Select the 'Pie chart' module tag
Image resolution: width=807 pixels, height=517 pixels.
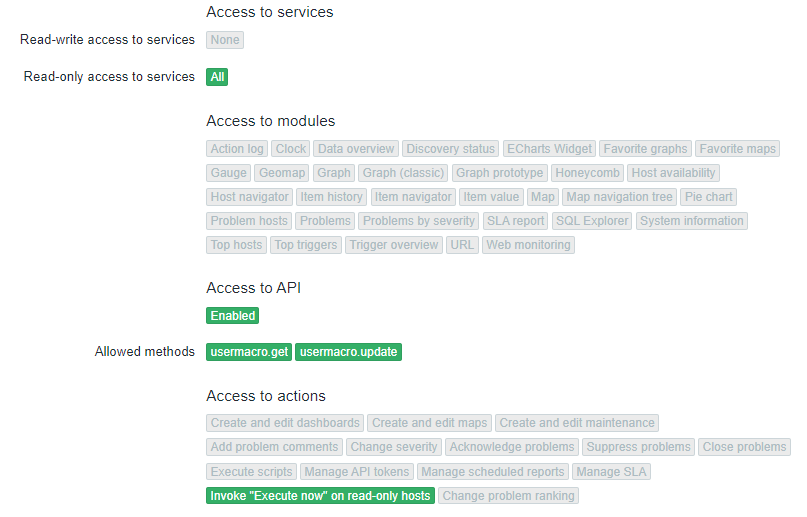709,197
